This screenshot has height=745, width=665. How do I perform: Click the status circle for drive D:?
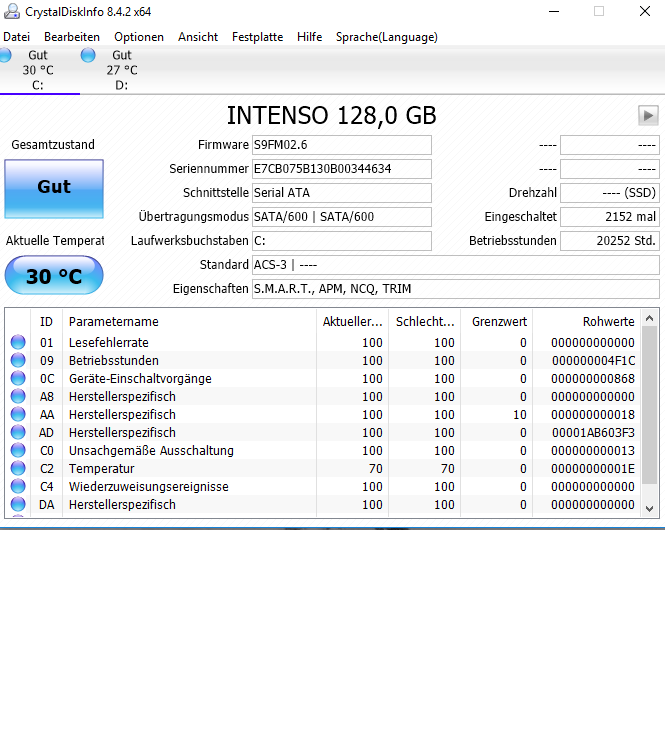click(88, 55)
